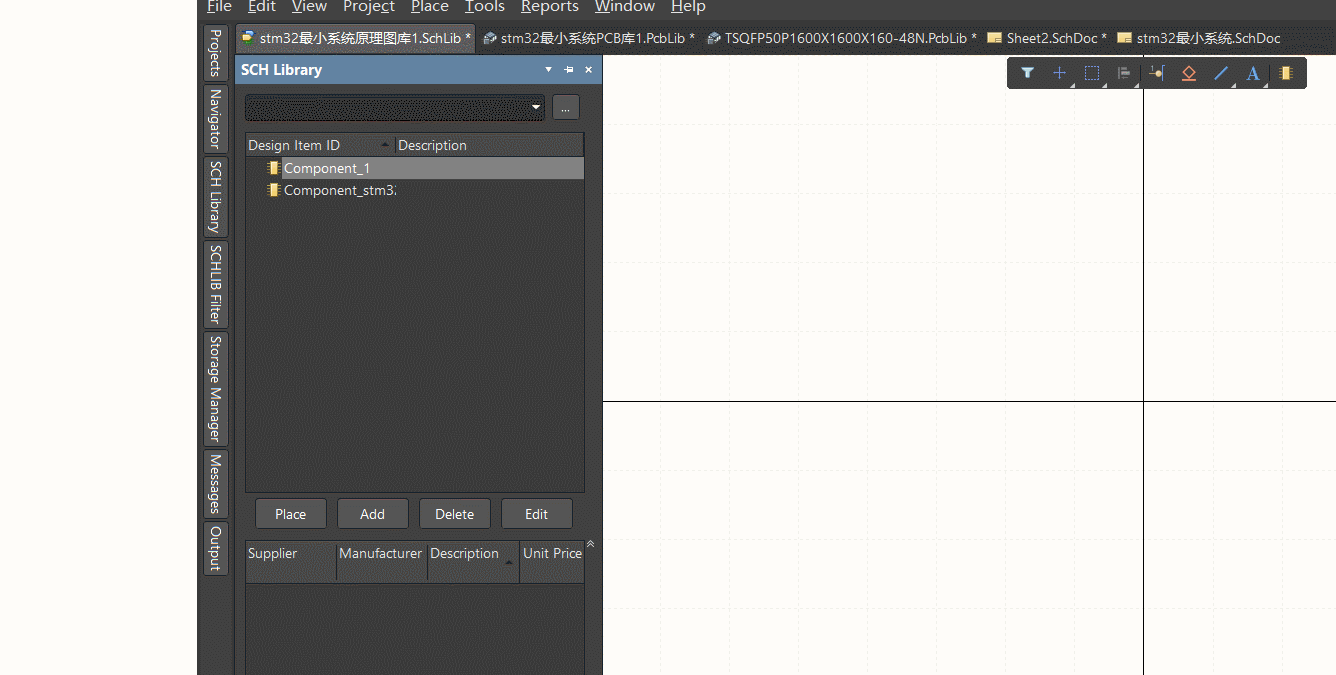Open the Place menu
The width and height of the screenshot is (1336, 675).
pyautogui.click(x=430, y=7)
